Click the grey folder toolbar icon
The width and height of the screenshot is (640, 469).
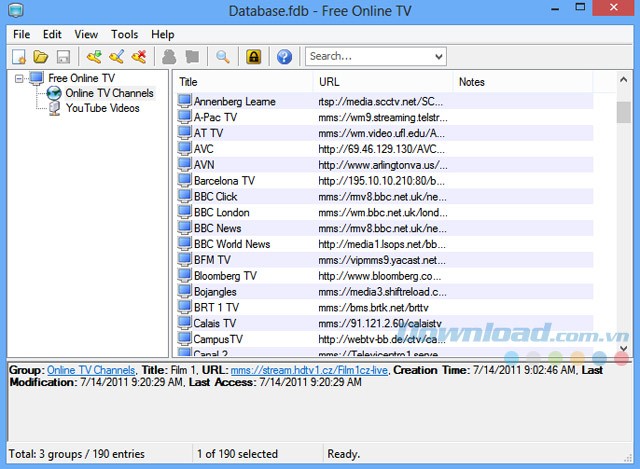(192, 57)
